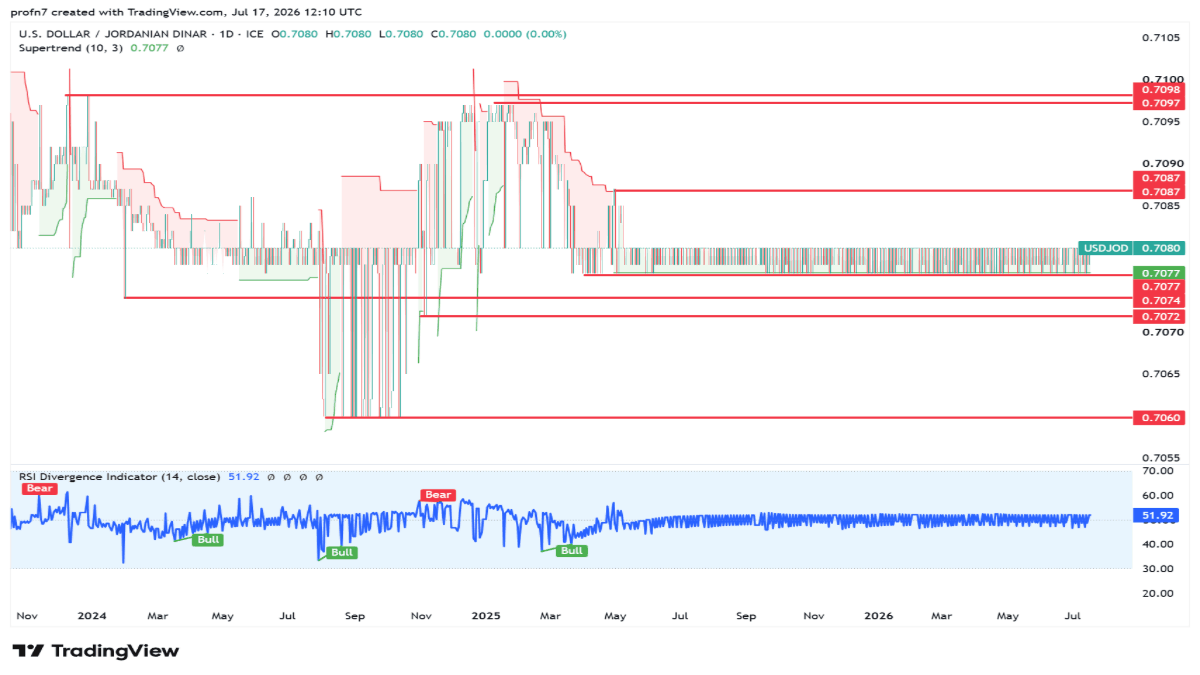The height and width of the screenshot is (675, 1200).
Task: Click the 0.7105 price scale value
Action: (1162, 37)
